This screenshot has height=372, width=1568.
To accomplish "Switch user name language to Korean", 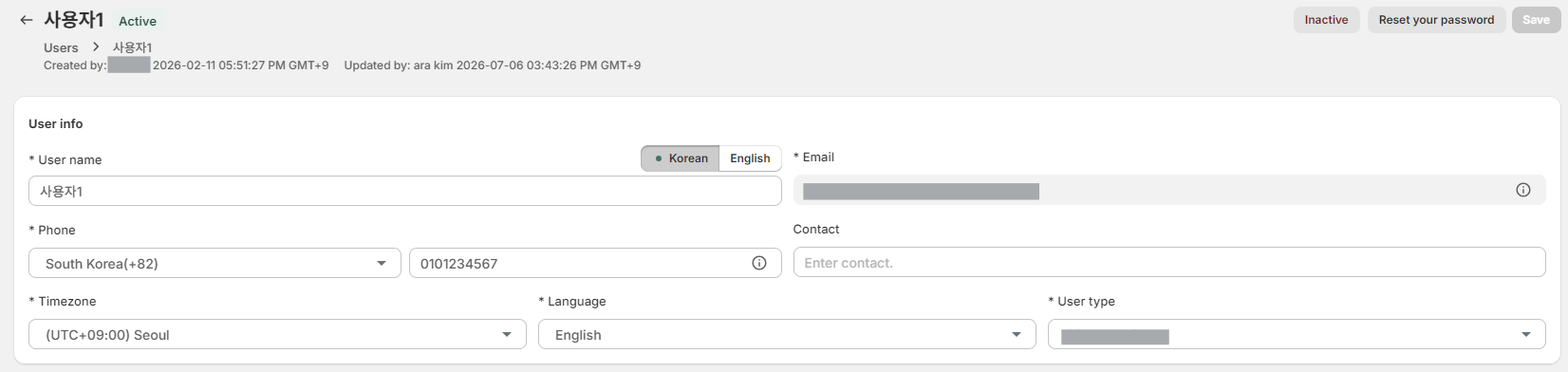I will pos(680,158).
